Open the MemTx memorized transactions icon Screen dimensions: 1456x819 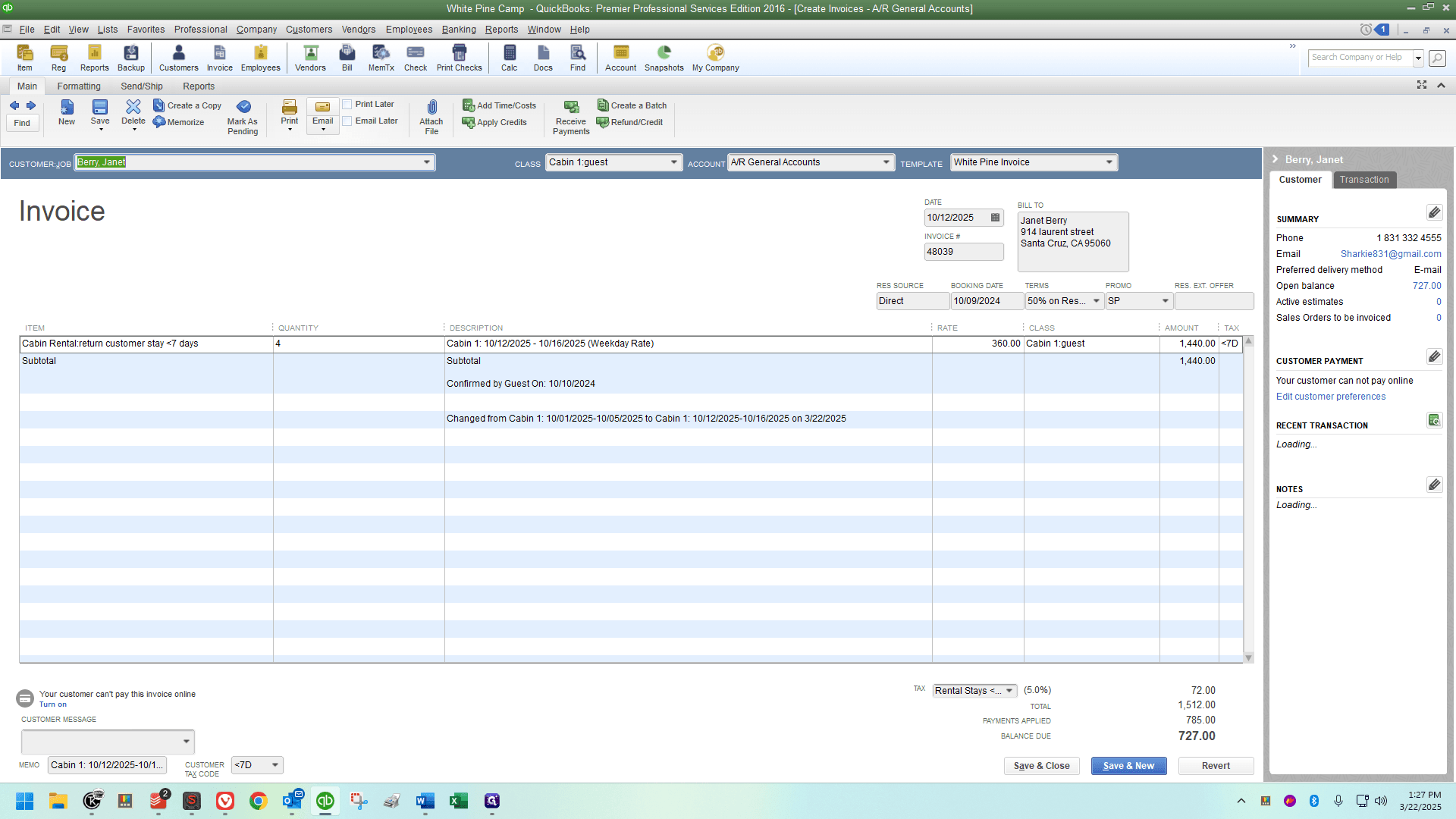[381, 58]
